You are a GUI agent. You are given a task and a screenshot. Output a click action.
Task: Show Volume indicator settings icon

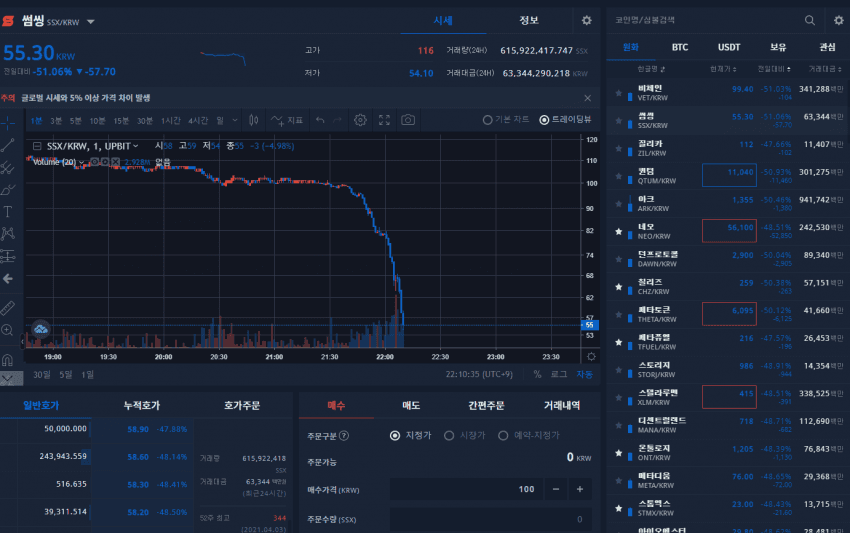[105, 162]
